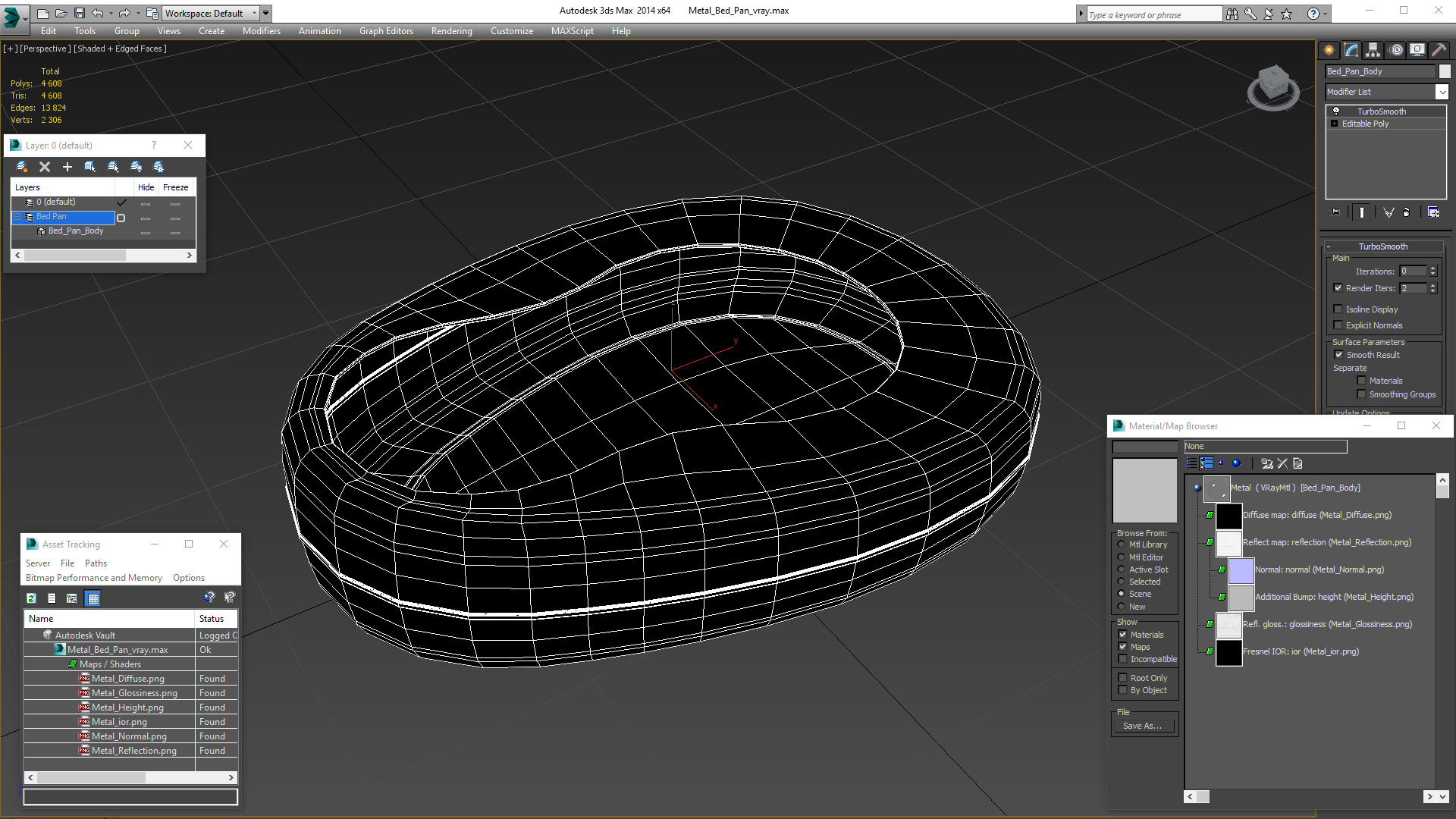Toggle TurboSmooth modifier lightbulb visibility
This screenshot has width=1456, height=819.
[x=1336, y=111]
